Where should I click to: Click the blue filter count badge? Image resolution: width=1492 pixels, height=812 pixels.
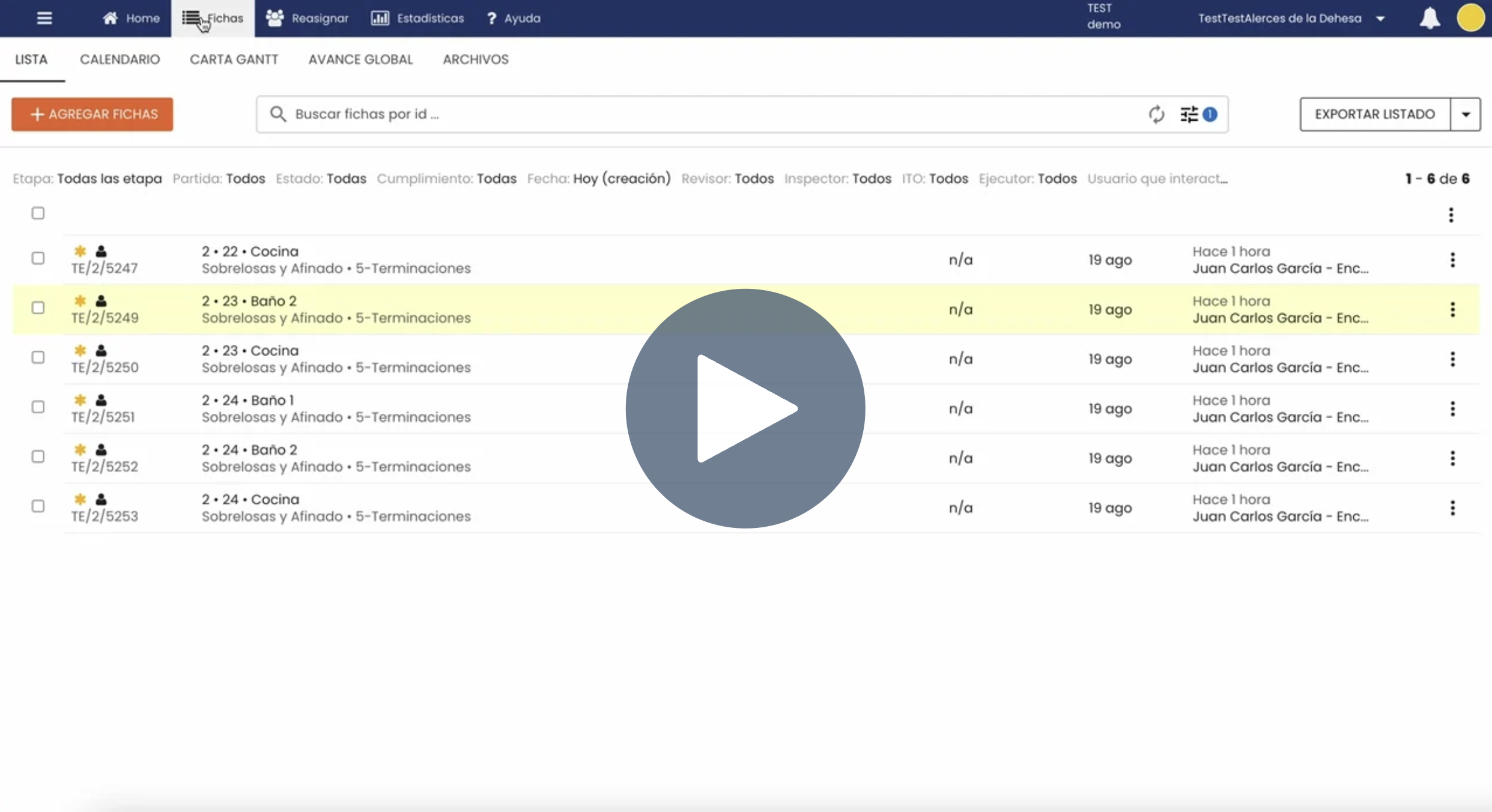click(1210, 114)
